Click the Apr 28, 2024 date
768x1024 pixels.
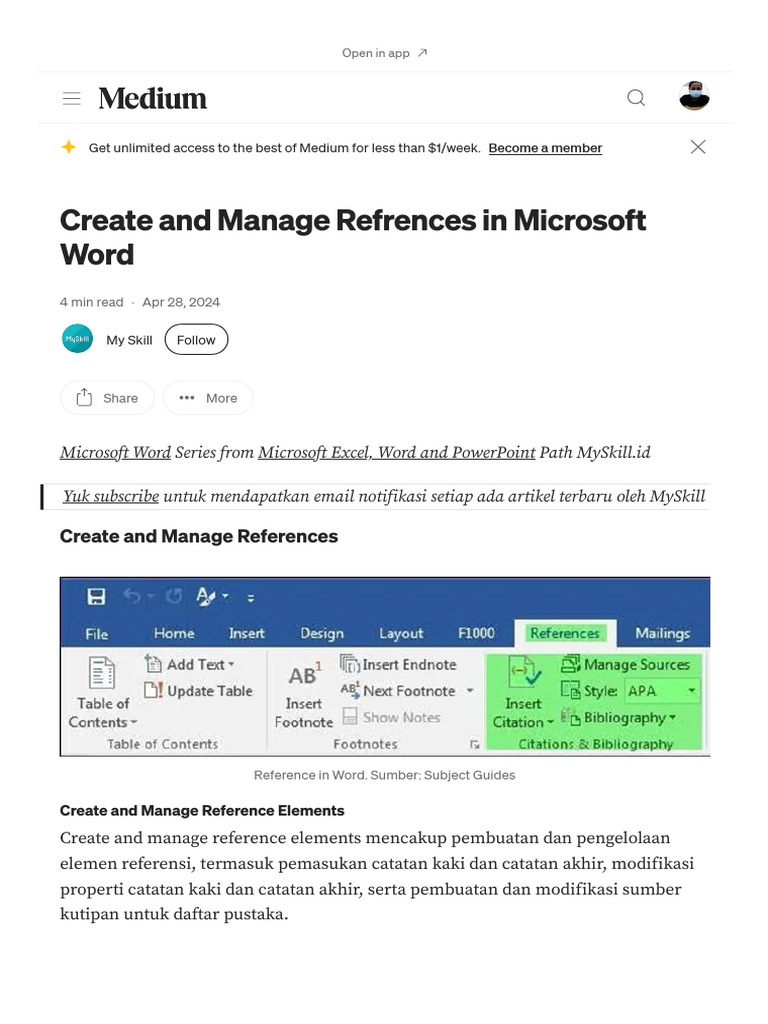pyautogui.click(x=181, y=302)
